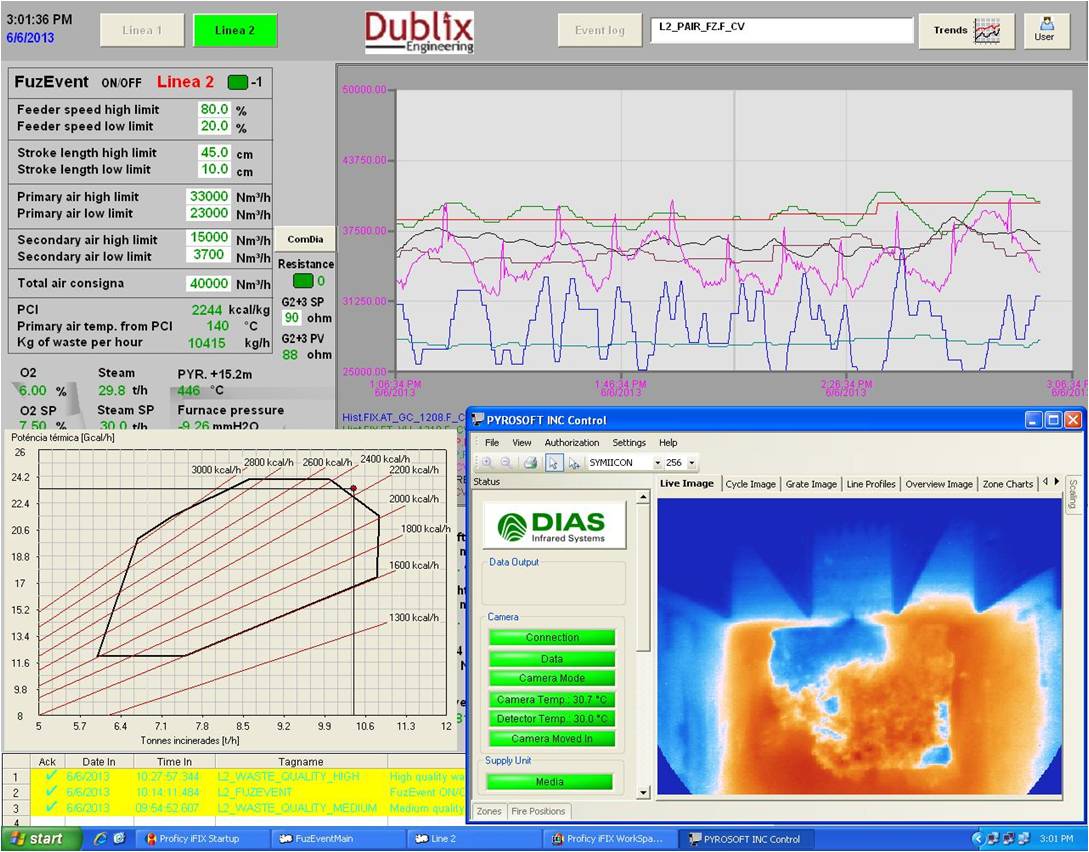Screen dimensions: 1089x852
Task: Acknowledge checkmark for alarm row 1
Action: coord(50,776)
